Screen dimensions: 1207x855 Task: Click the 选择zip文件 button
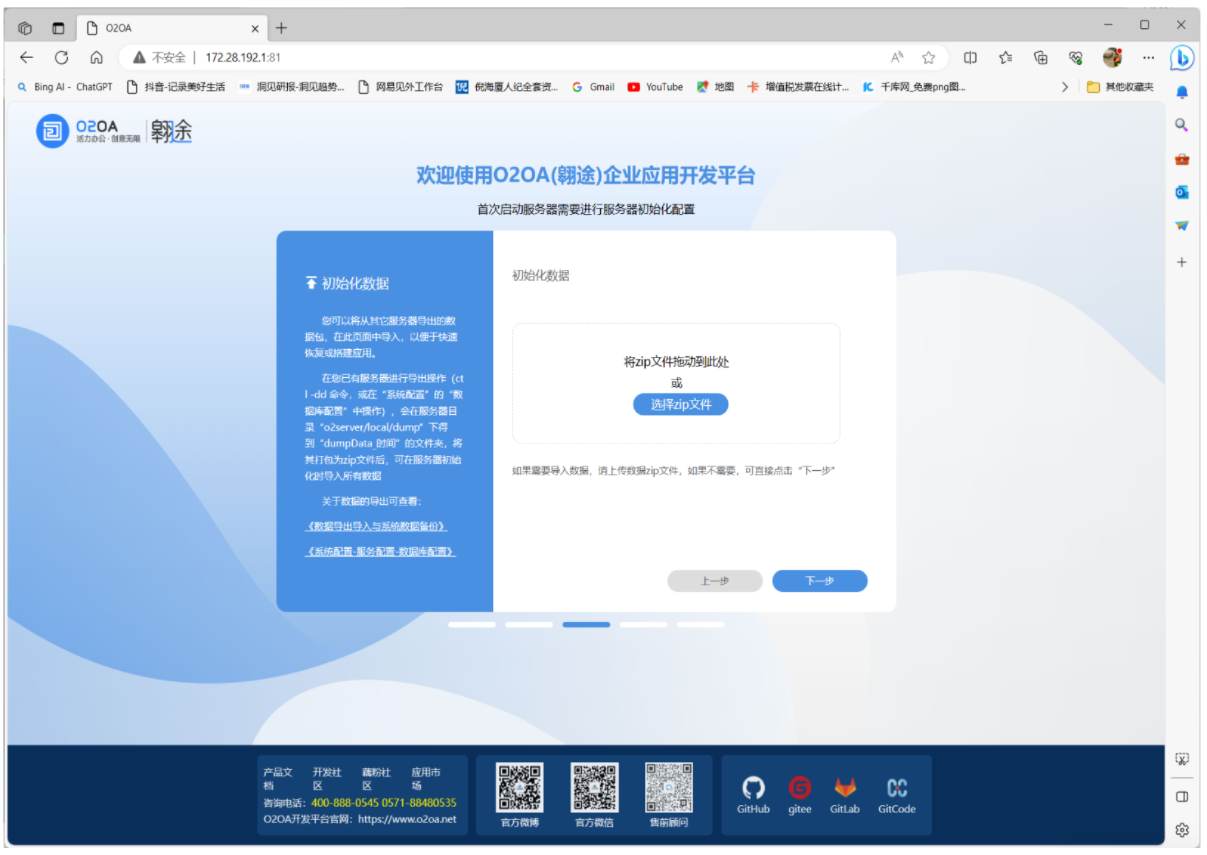click(681, 404)
